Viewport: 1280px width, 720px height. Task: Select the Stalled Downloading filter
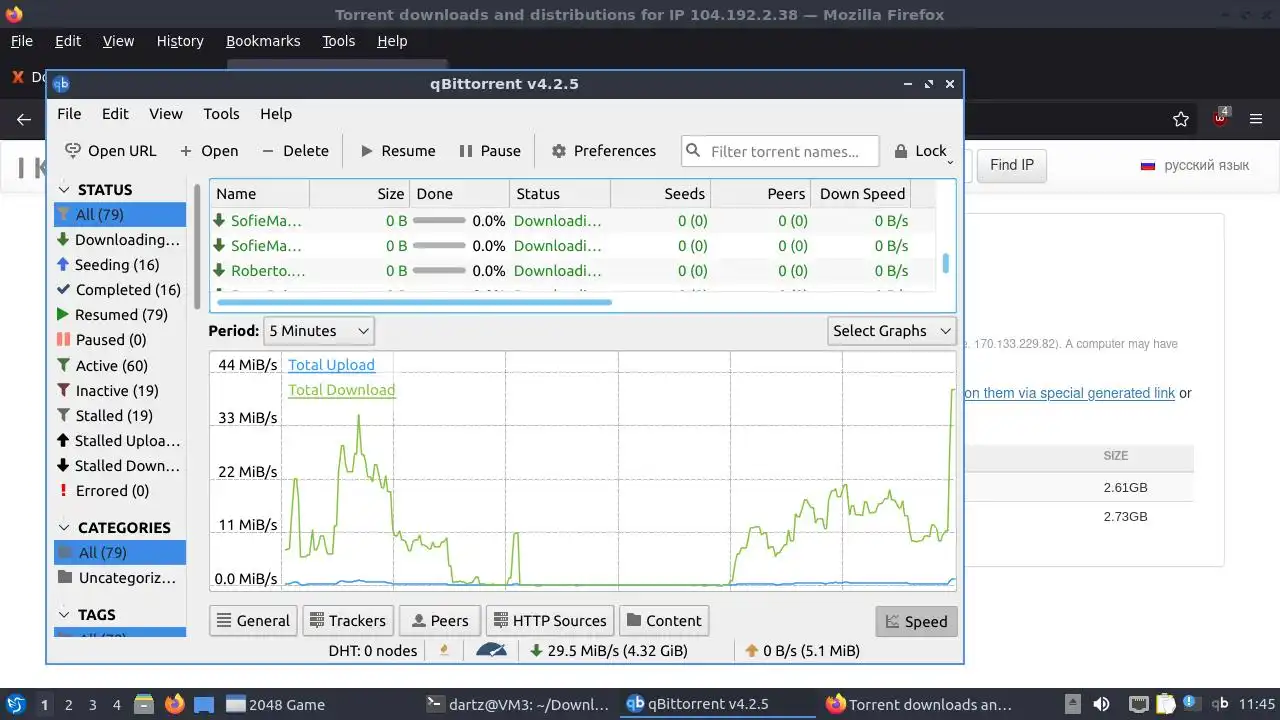point(120,466)
